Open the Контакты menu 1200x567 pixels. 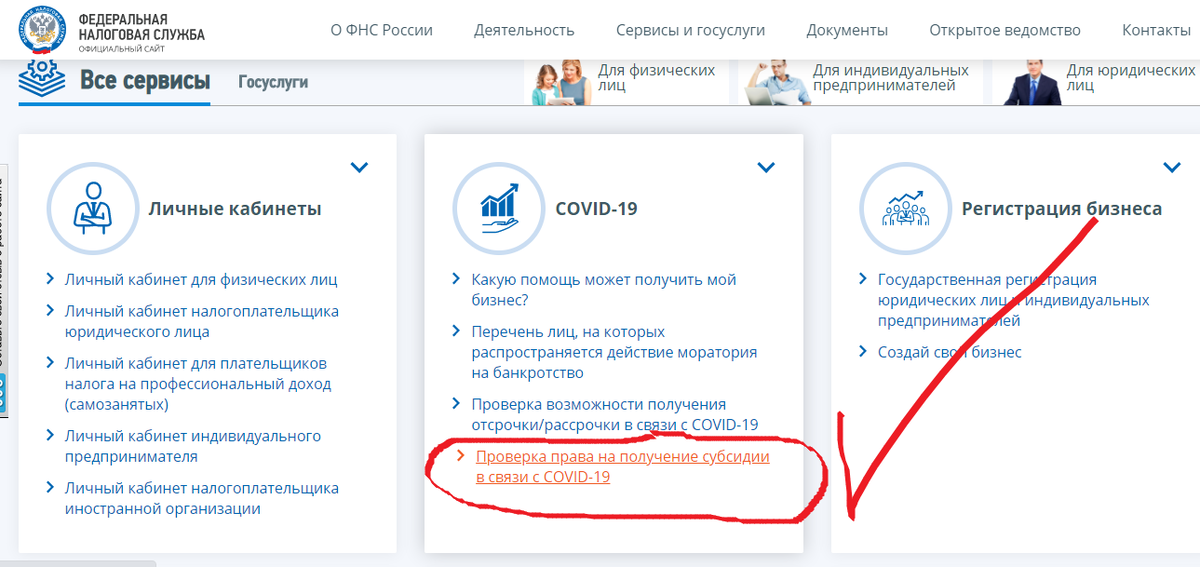click(x=1156, y=30)
